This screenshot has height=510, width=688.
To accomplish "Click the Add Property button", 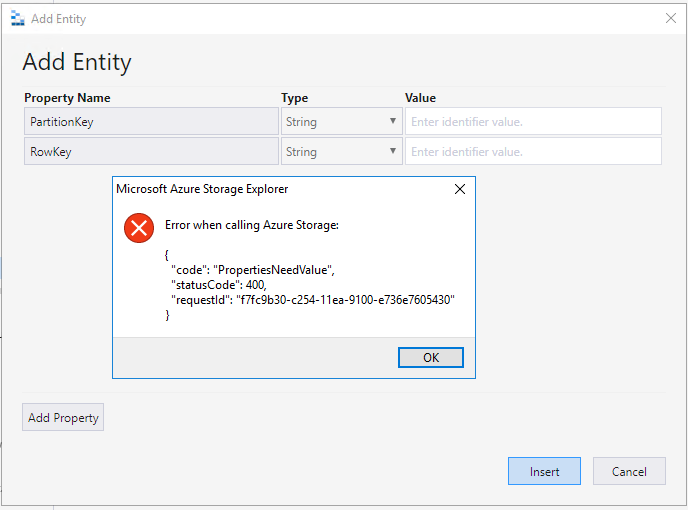I will click(x=63, y=417).
